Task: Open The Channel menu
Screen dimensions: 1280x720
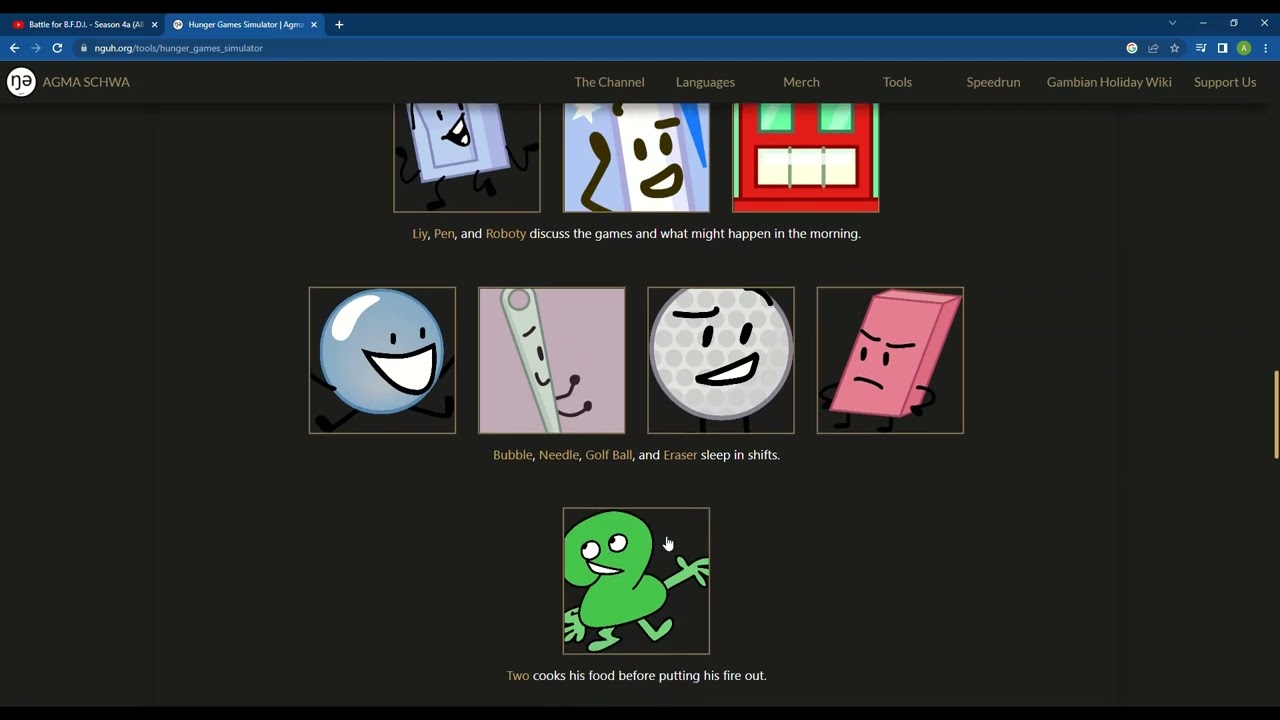Action: (x=609, y=82)
